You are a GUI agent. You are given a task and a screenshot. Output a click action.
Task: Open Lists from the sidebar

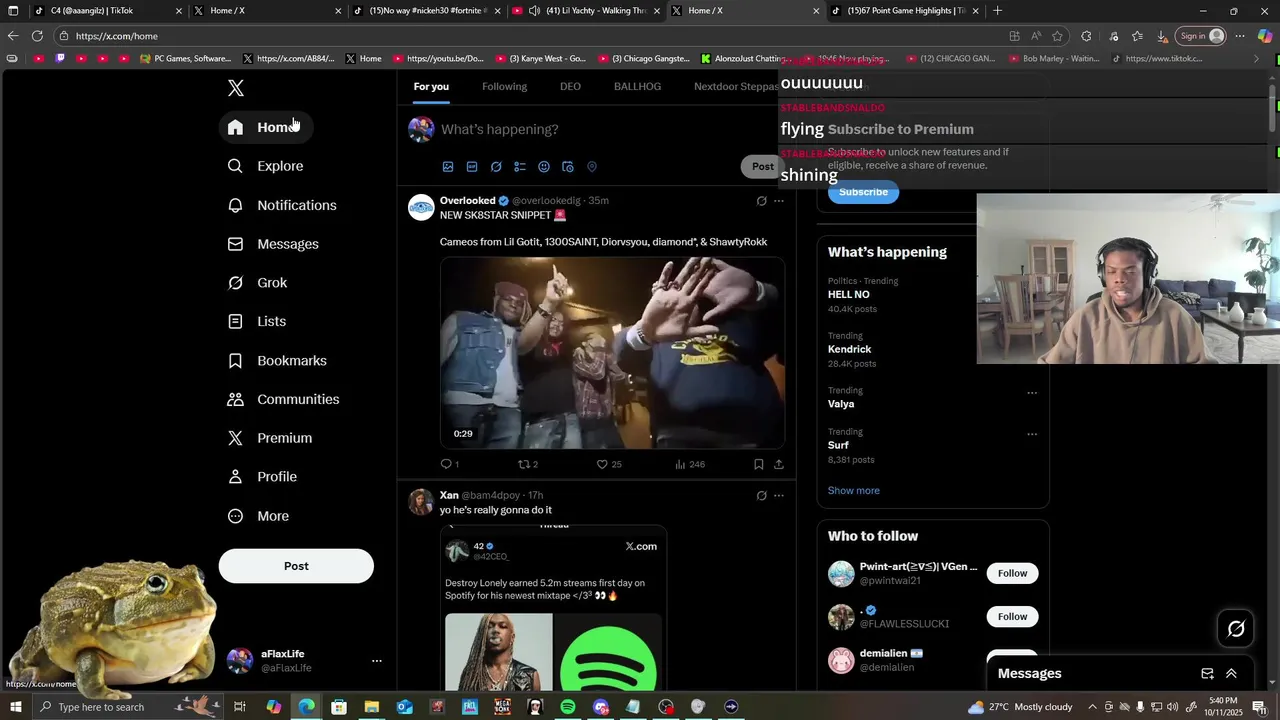click(258, 321)
